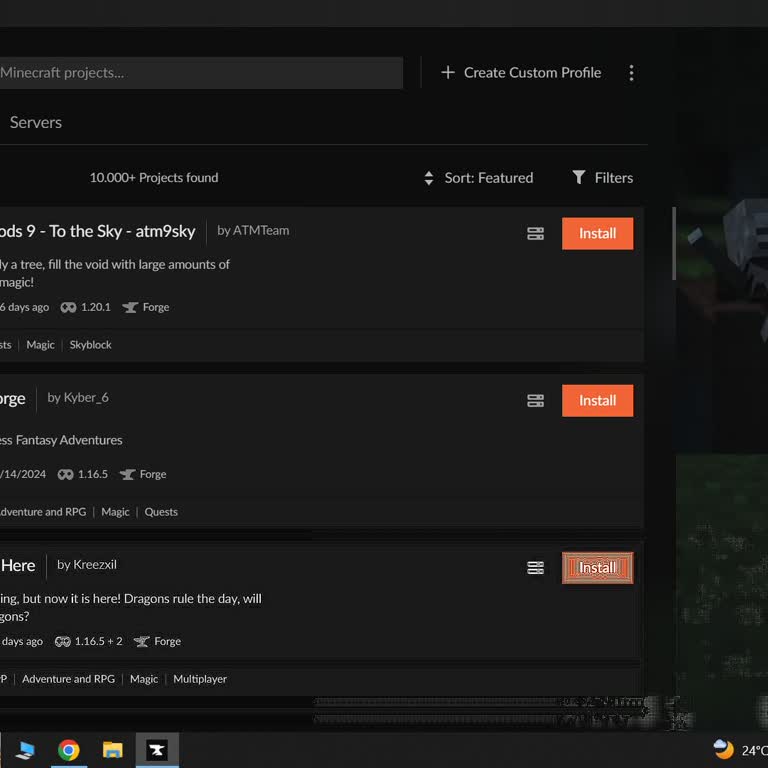Viewport: 768px width, 768px height.
Task: Click 1.16.5 + 2 versions controller icon
Action: [x=62, y=641]
